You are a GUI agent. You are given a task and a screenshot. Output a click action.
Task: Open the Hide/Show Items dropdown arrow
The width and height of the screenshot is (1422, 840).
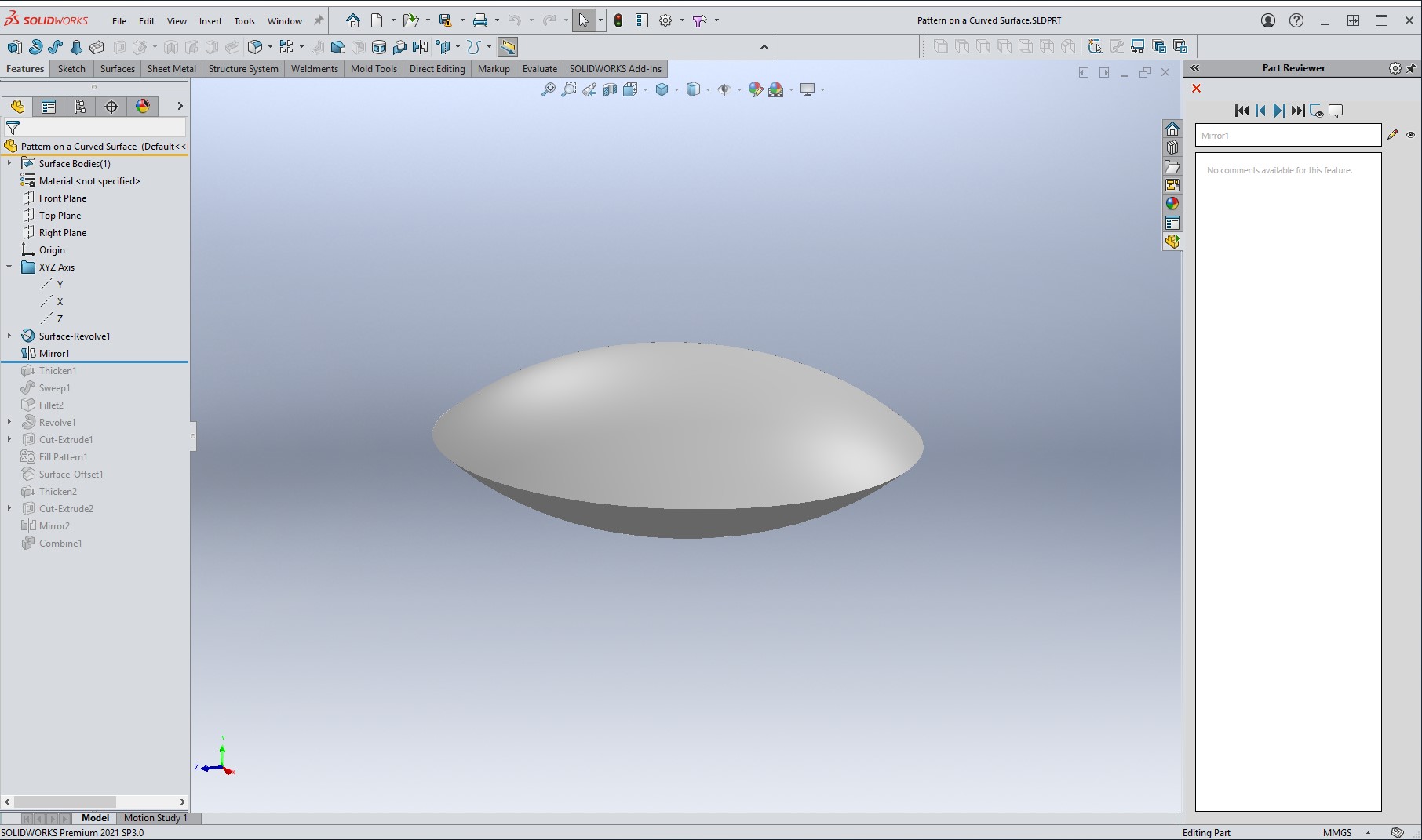click(x=739, y=90)
